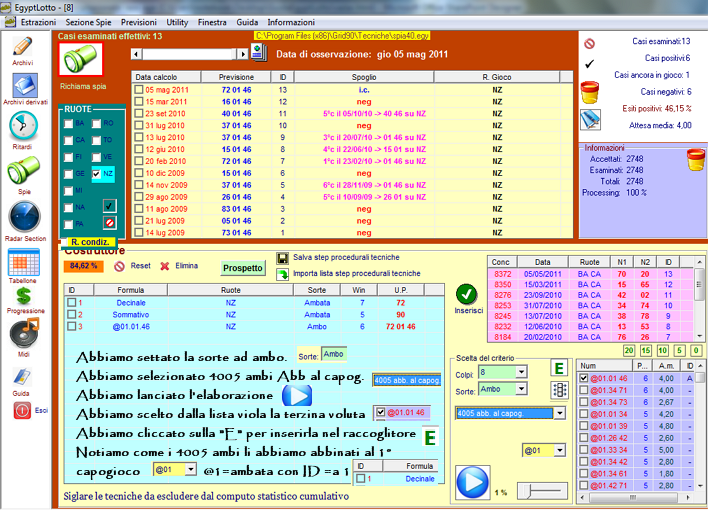Click the Spoglio column header
Screen dimensions: 708x510
tap(364, 77)
